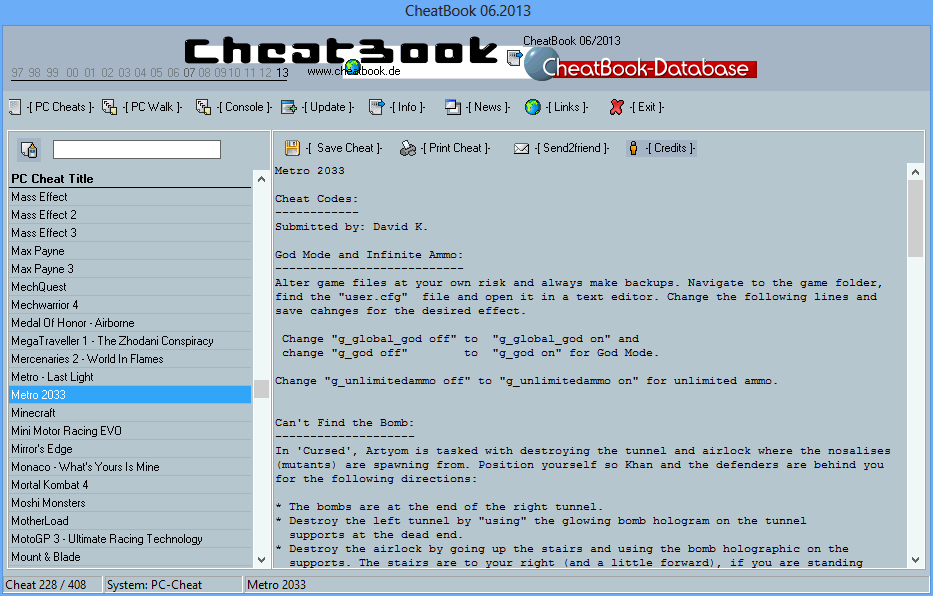Click the Links globe icon

point(533,107)
